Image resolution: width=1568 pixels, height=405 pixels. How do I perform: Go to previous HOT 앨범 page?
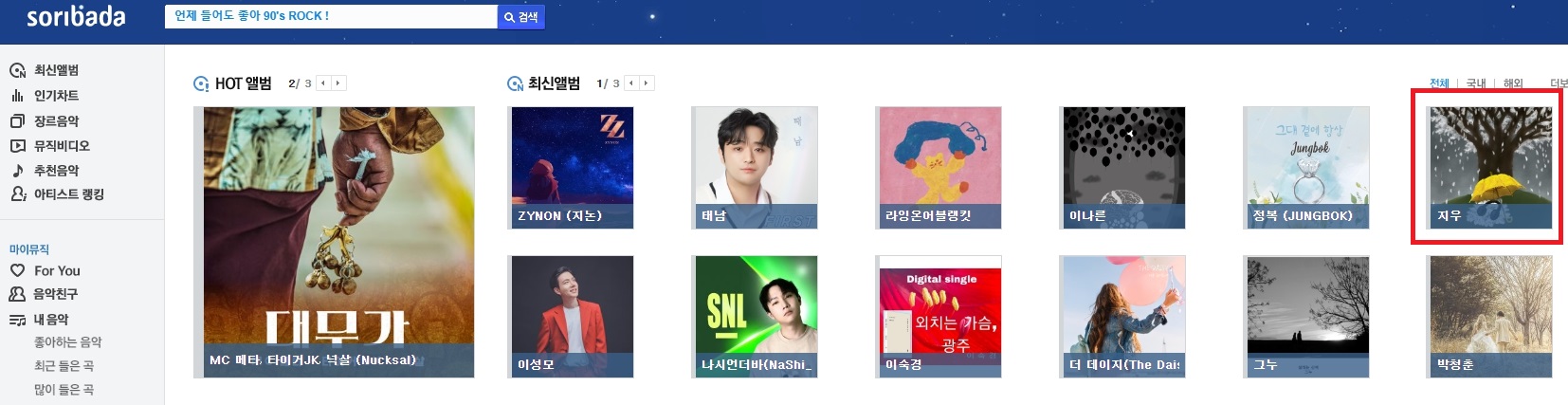323,83
